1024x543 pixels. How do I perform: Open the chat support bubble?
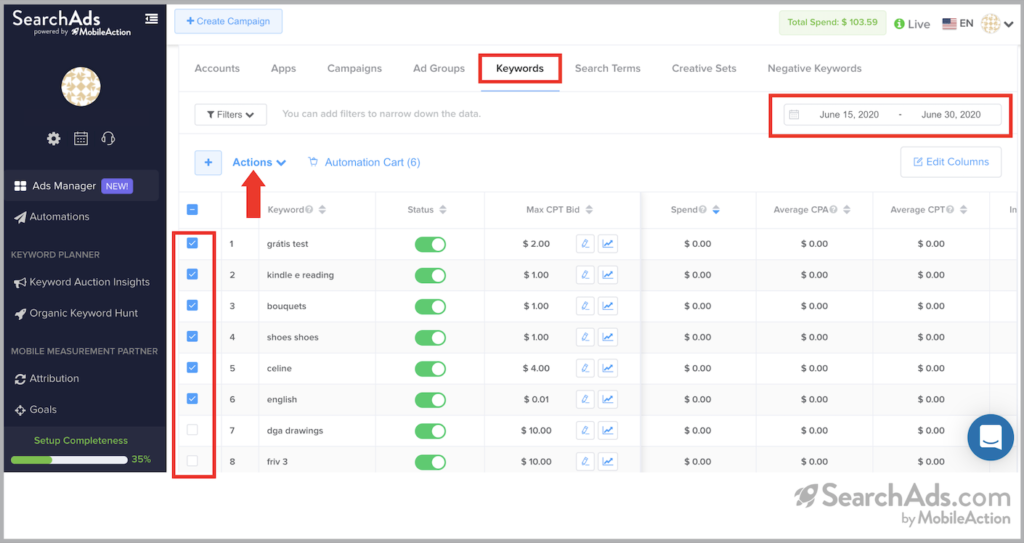tap(991, 437)
